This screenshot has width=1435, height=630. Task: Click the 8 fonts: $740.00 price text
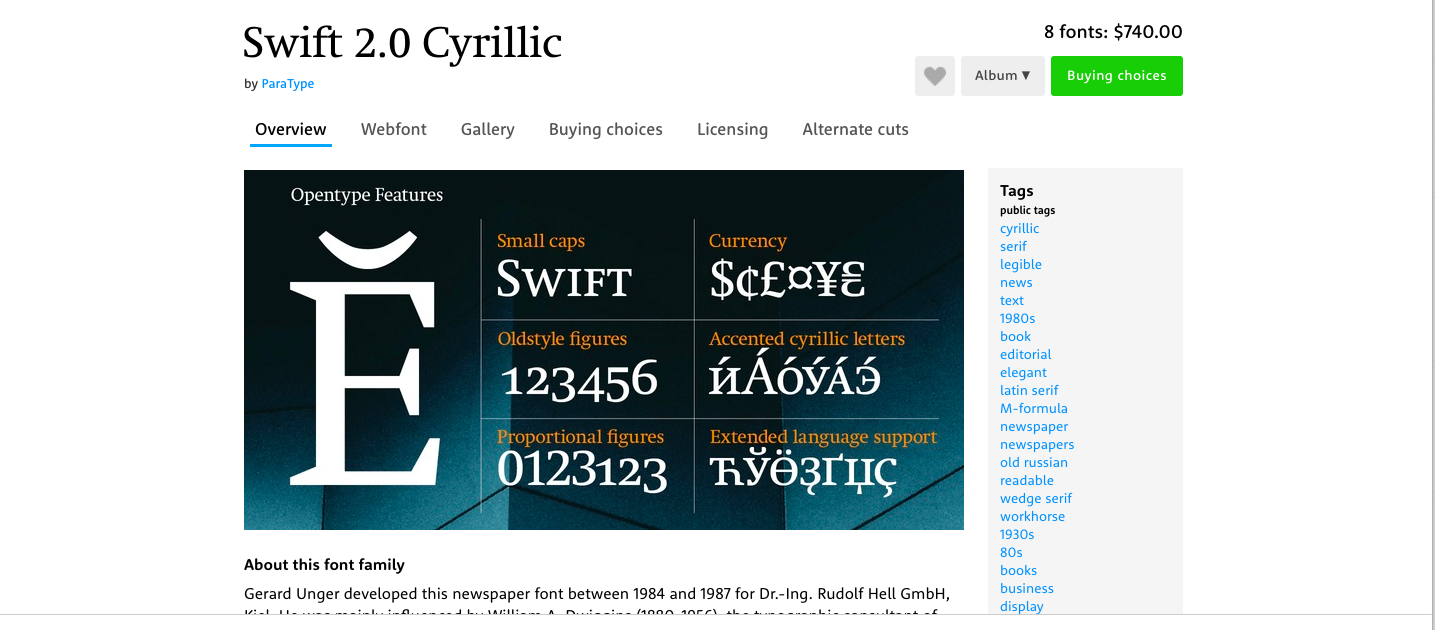click(1113, 32)
